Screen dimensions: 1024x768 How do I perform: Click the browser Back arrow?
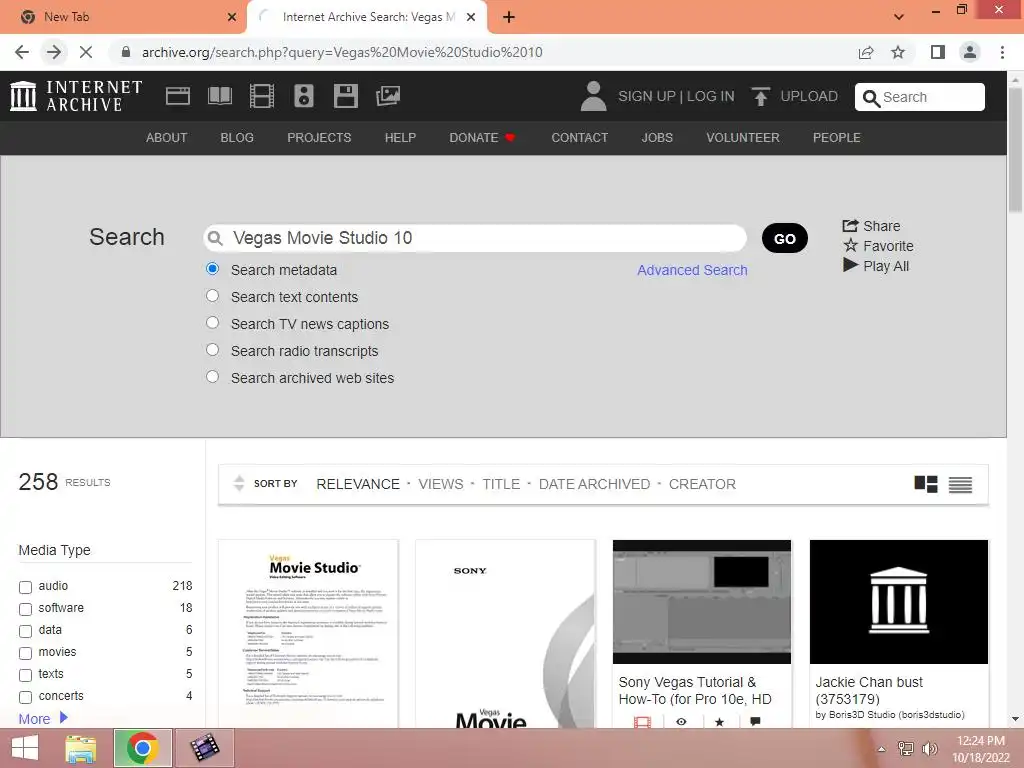[22, 52]
